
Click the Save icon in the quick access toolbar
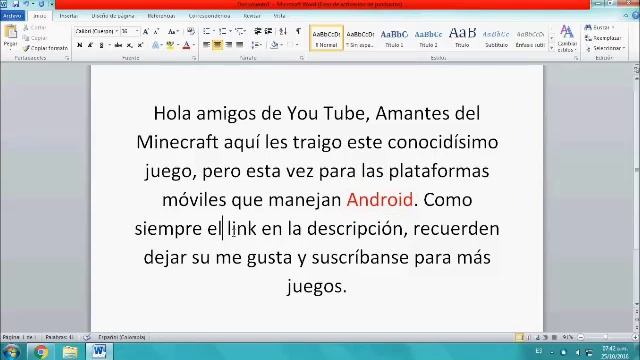click(x=16, y=4)
